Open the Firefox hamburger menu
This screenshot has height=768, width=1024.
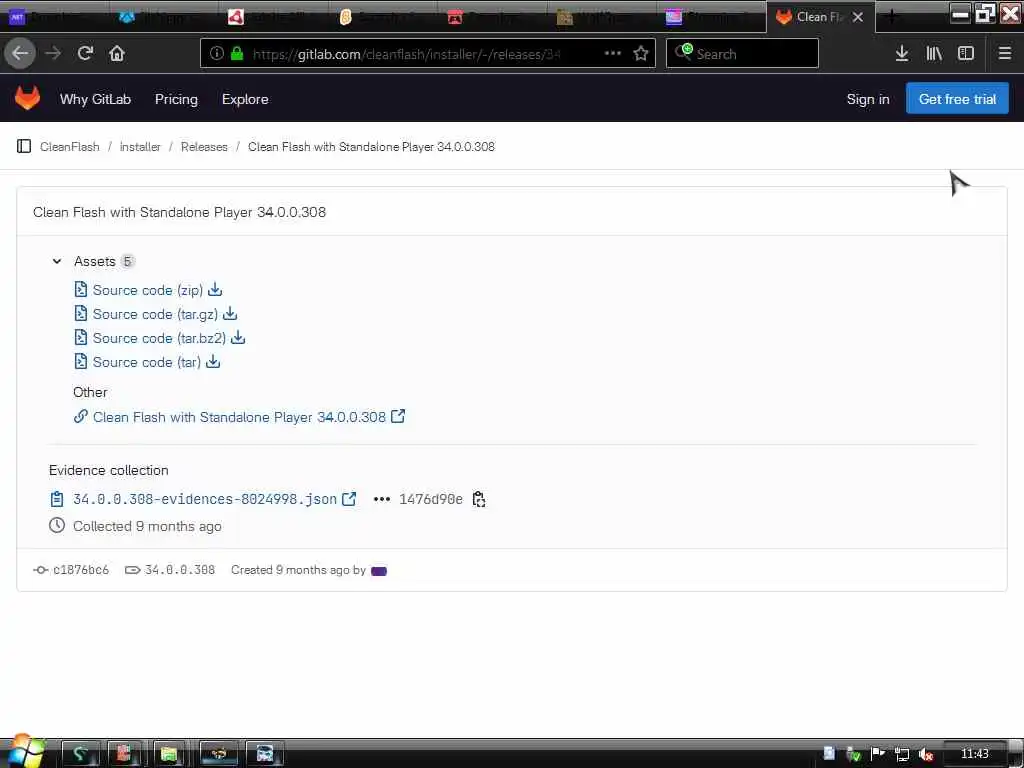click(1004, 54)
